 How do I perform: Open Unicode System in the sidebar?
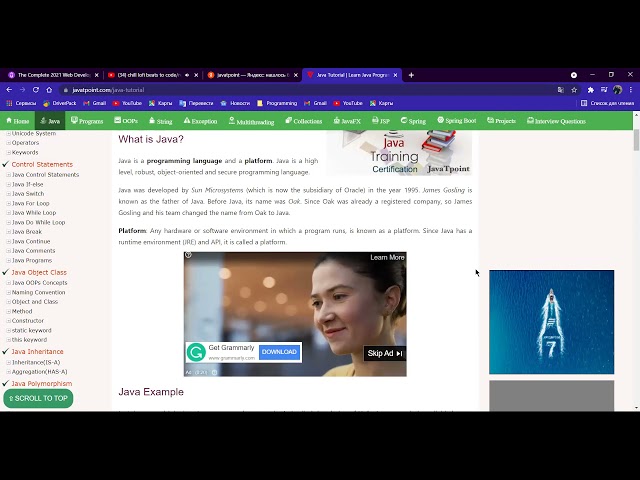[33, 133]
